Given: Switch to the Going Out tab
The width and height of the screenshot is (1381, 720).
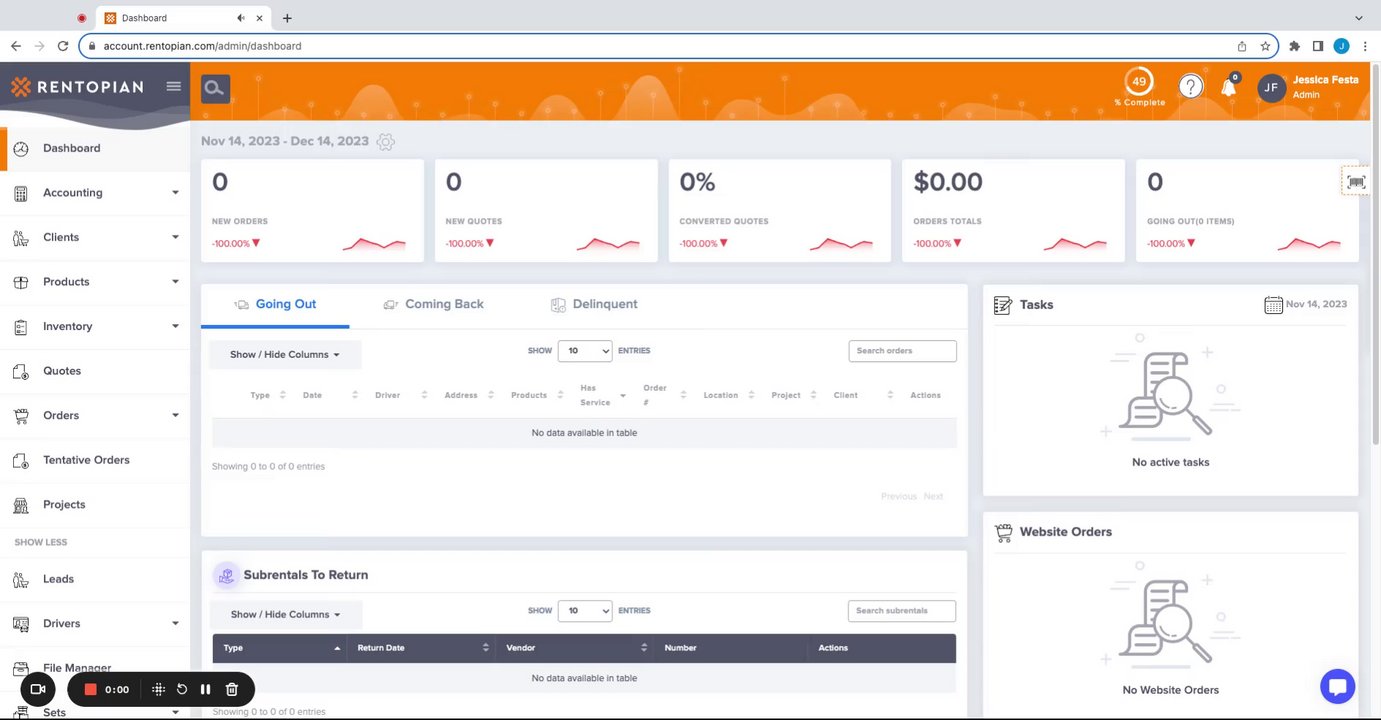Looking at the screenshot, I should [x=275, y=305].
